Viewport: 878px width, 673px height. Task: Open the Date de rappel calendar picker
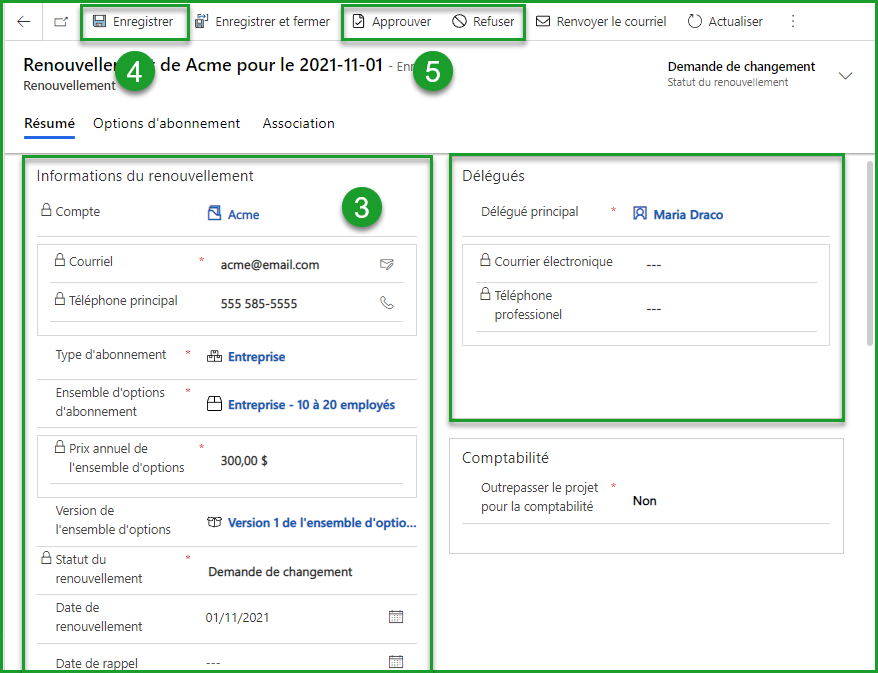click(x=396, y=661)
